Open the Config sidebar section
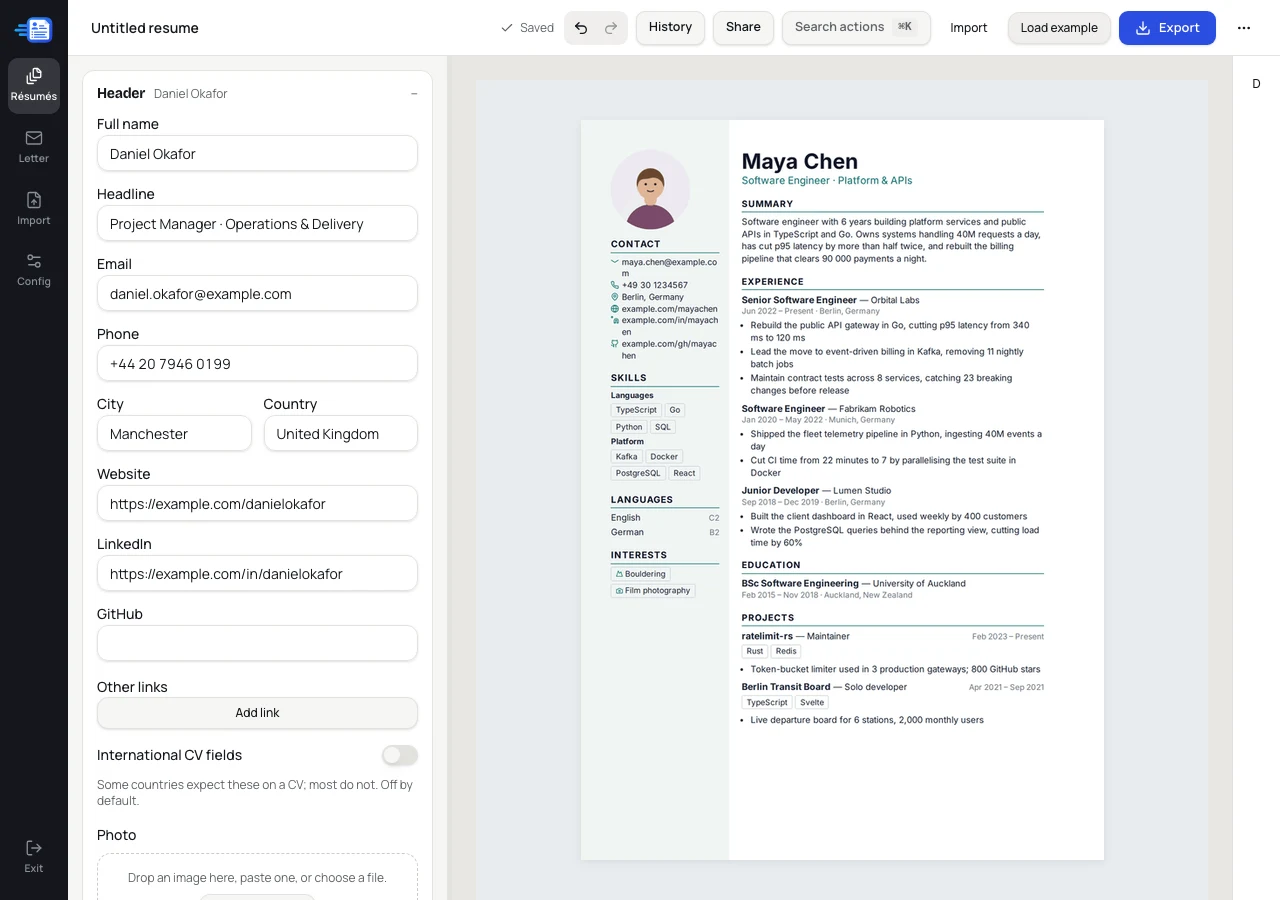Image resolution: width=1280 pixels, height=900 pixels. point(34,270)
